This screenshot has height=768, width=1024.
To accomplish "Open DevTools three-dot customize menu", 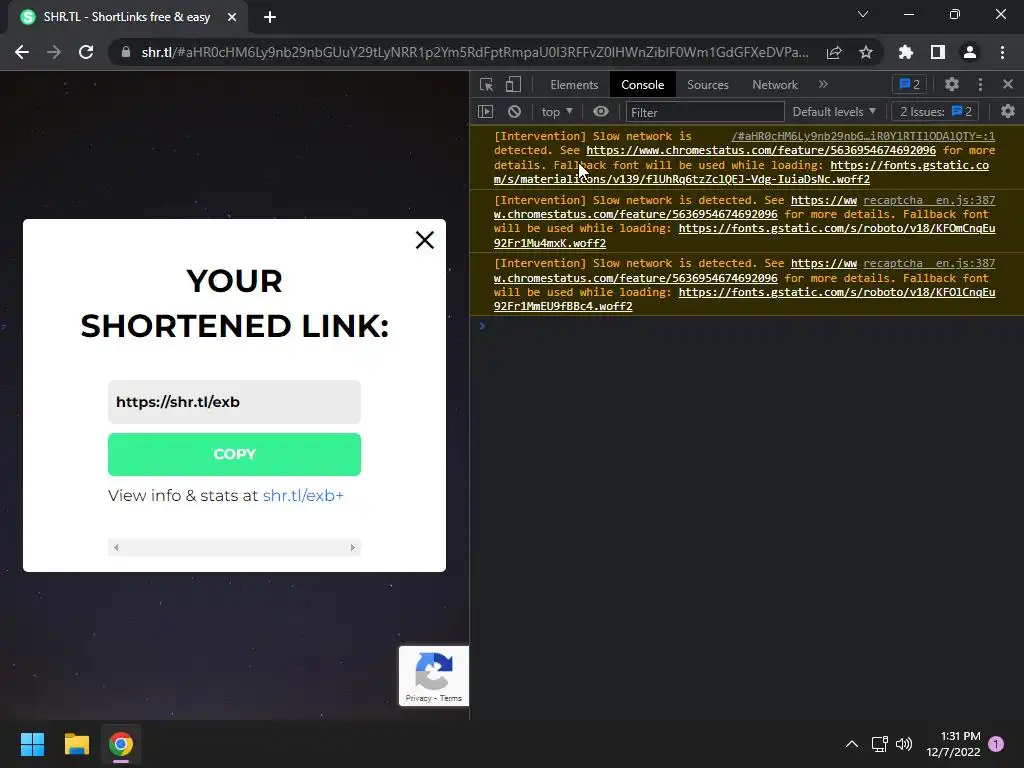I will (980, 84).
